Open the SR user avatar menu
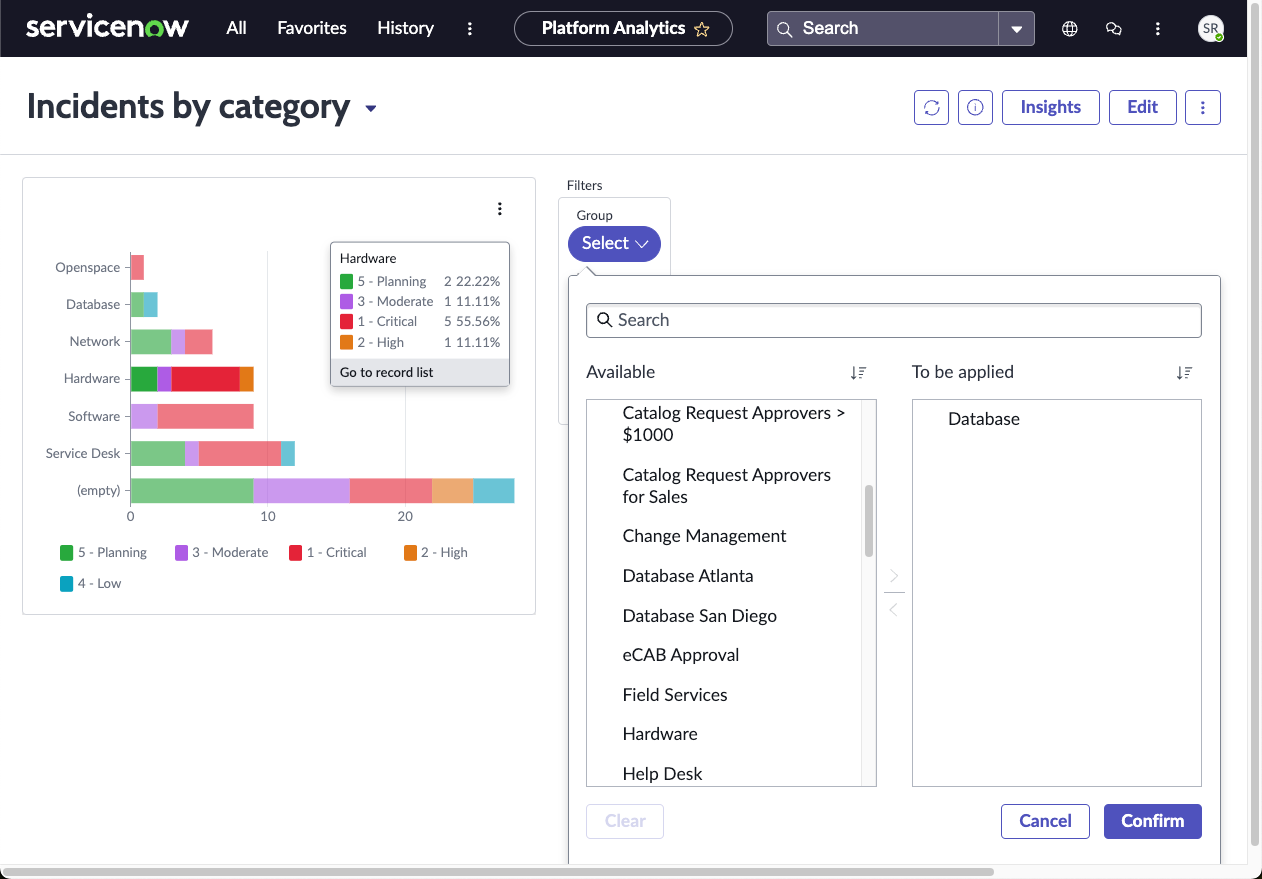The image size is (1262, 879). tap(1211, 29)
